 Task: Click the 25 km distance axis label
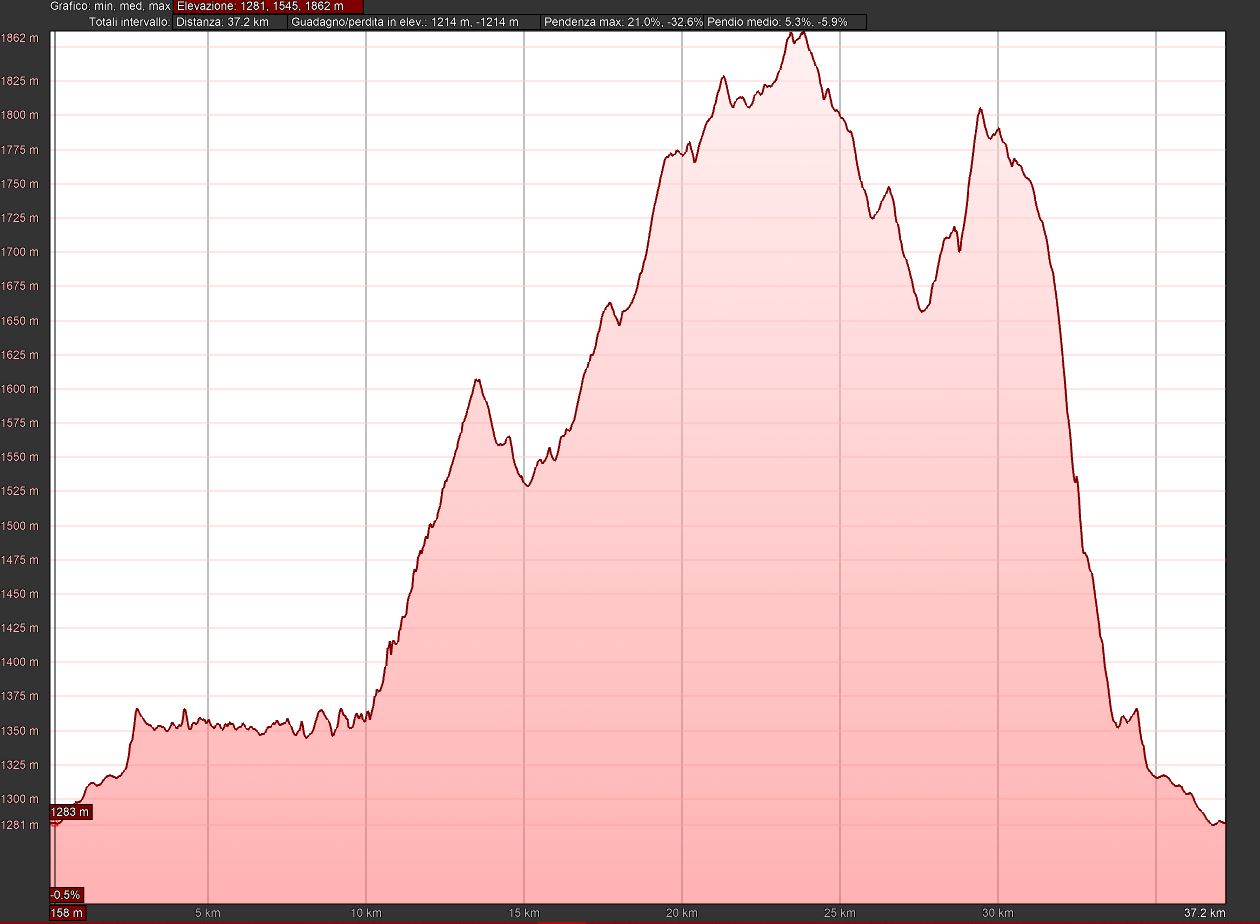[840, 913]
